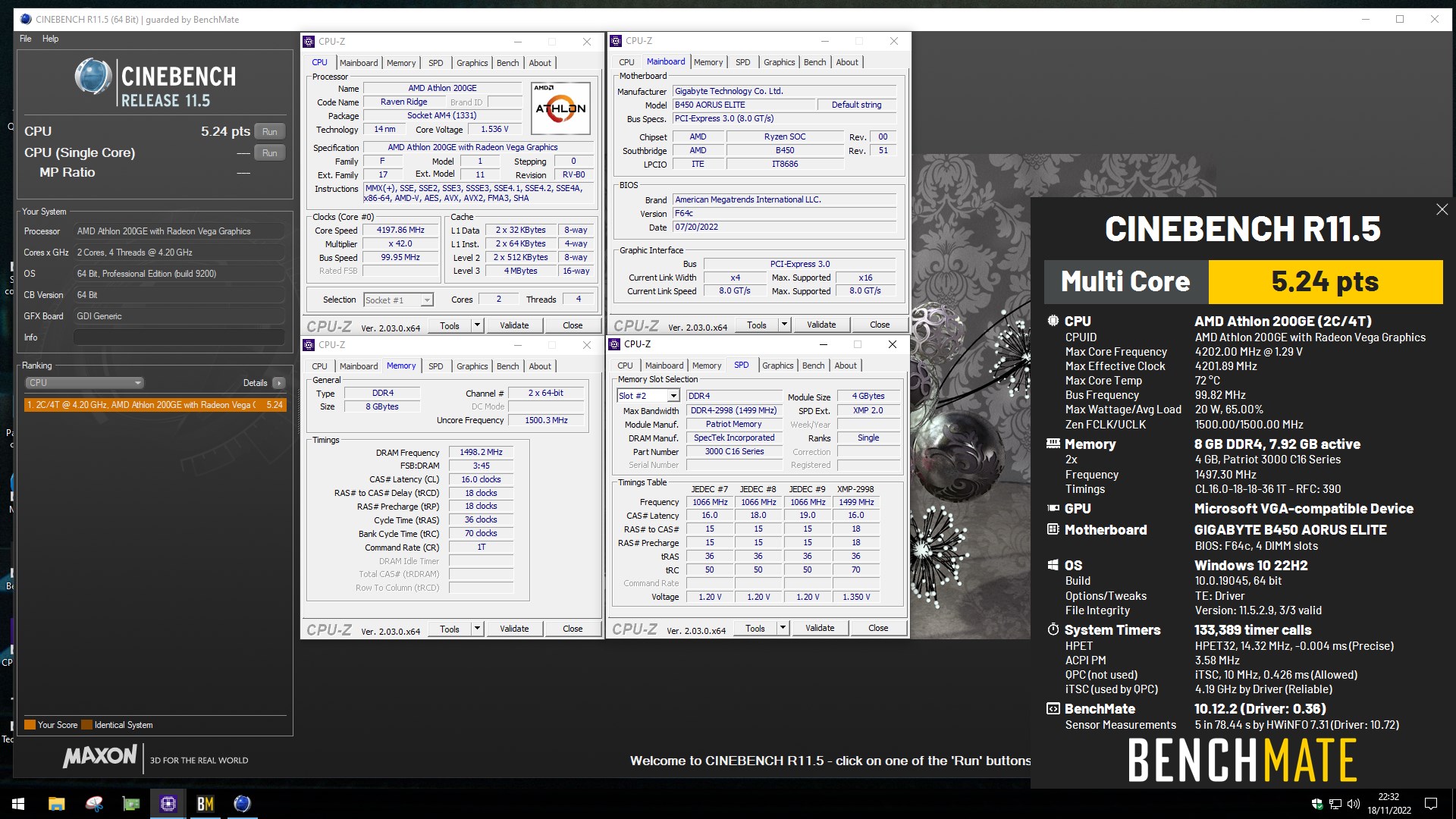This screenshot has width=1456, height=819.
Task: Open File Explorer from the taskbar
Action: coord(56,804)
